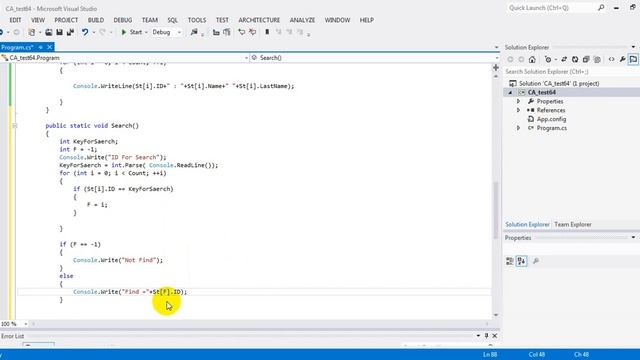Screen dimensions: 640x360
Task: Close the Error List panel
Action: point(495,336)
